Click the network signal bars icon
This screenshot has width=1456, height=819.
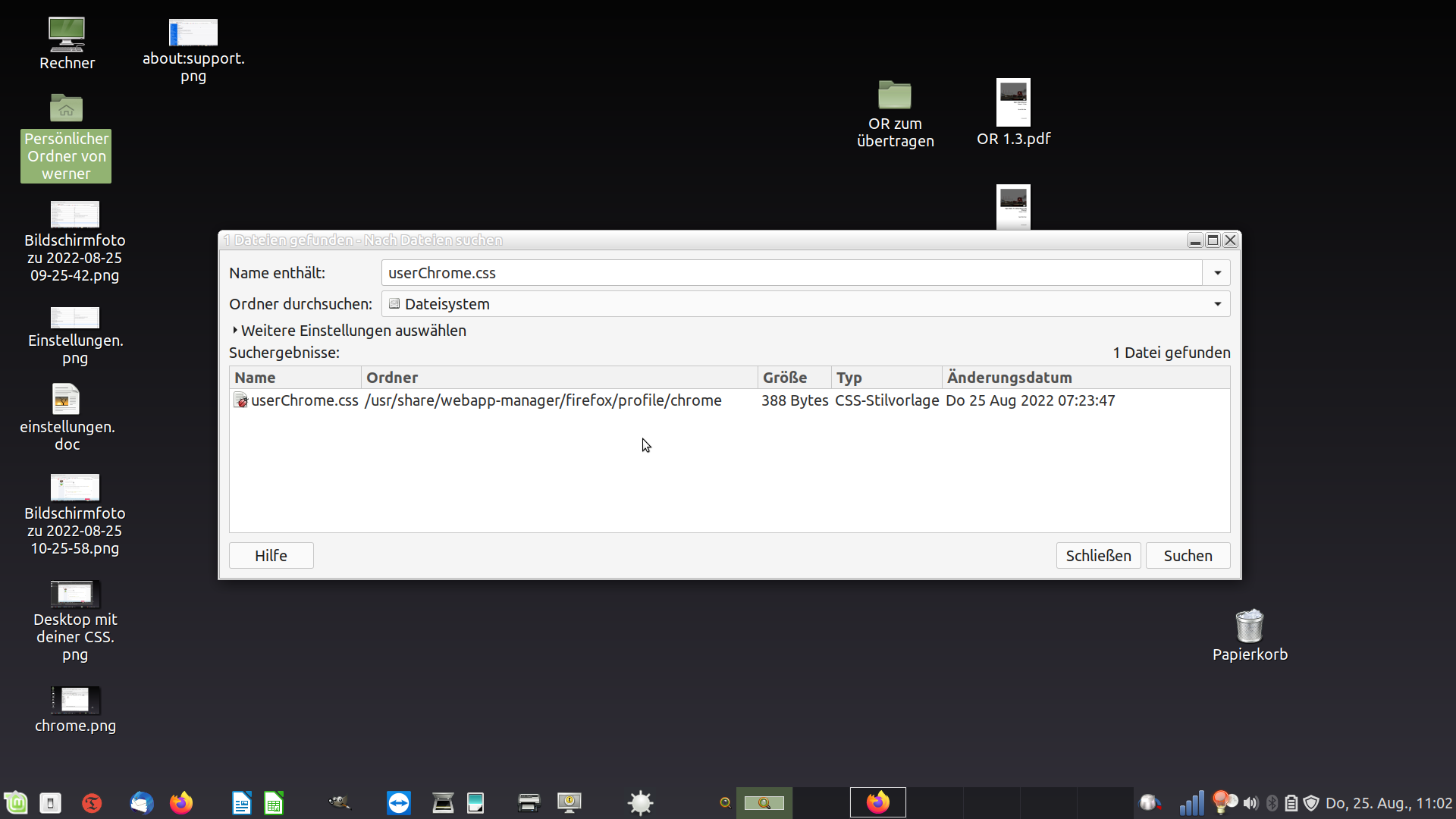coord(1191,802)
